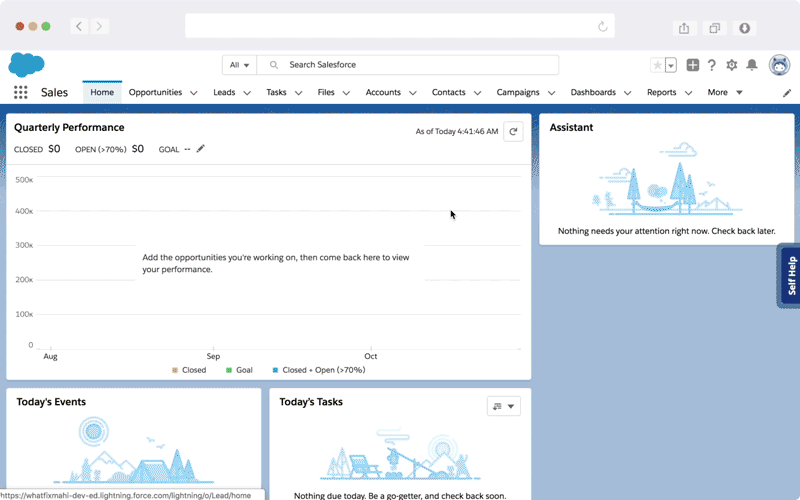Click the browser share icon
This screenshot has height=500, width=800.
[684, 28]
